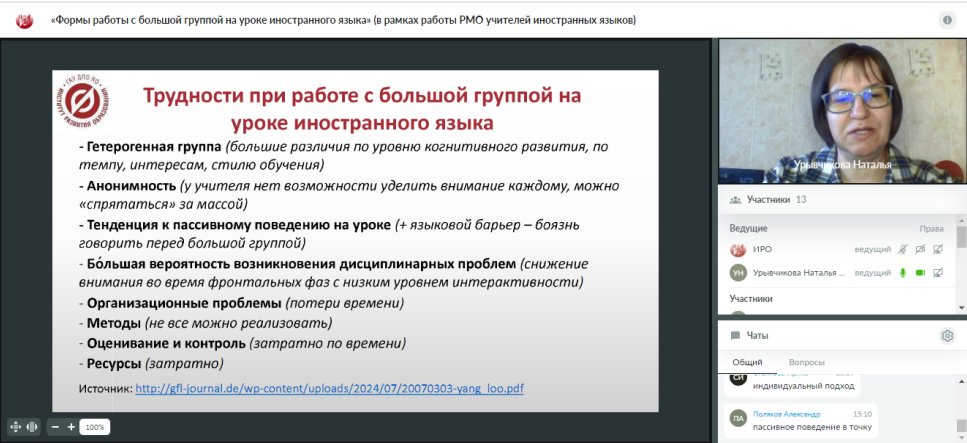Click the 100% zoom level field
967x443 pixels.
[95, 427]
